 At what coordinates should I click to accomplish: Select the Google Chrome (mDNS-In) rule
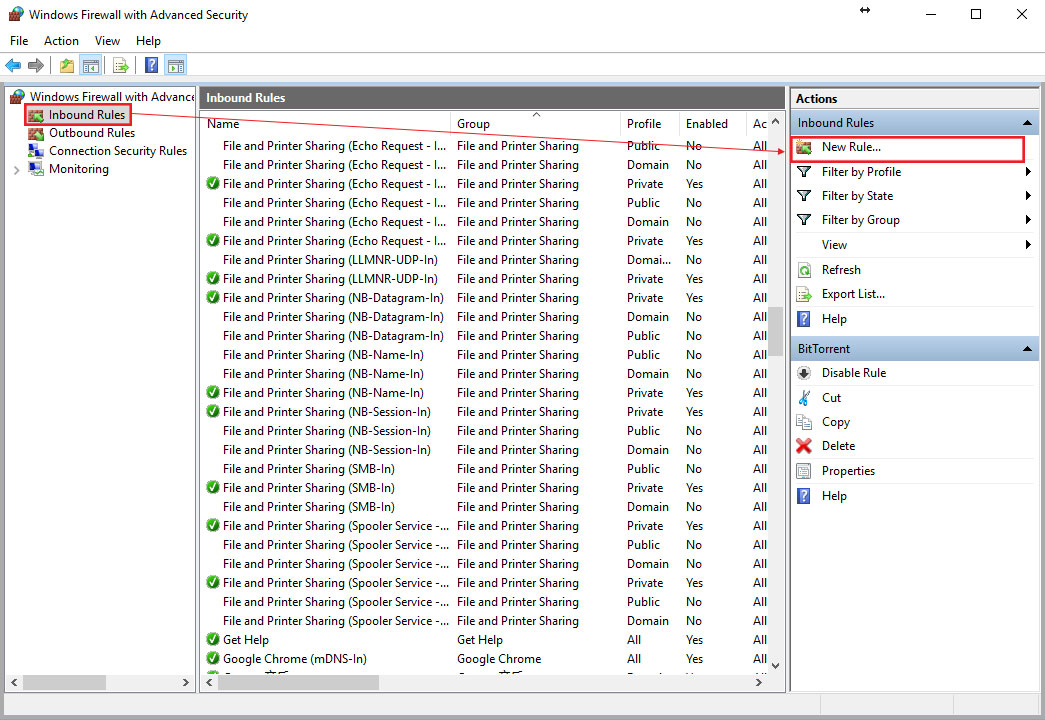(x=485, y=659)
